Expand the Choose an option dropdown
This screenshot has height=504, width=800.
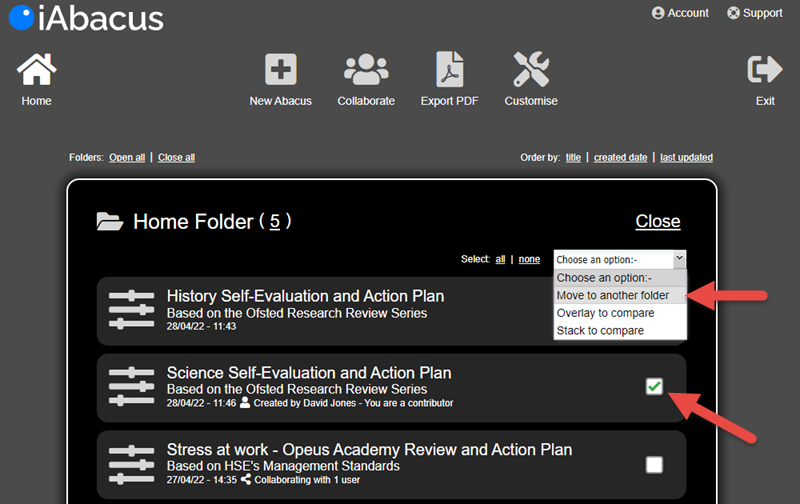pos(620,260)
